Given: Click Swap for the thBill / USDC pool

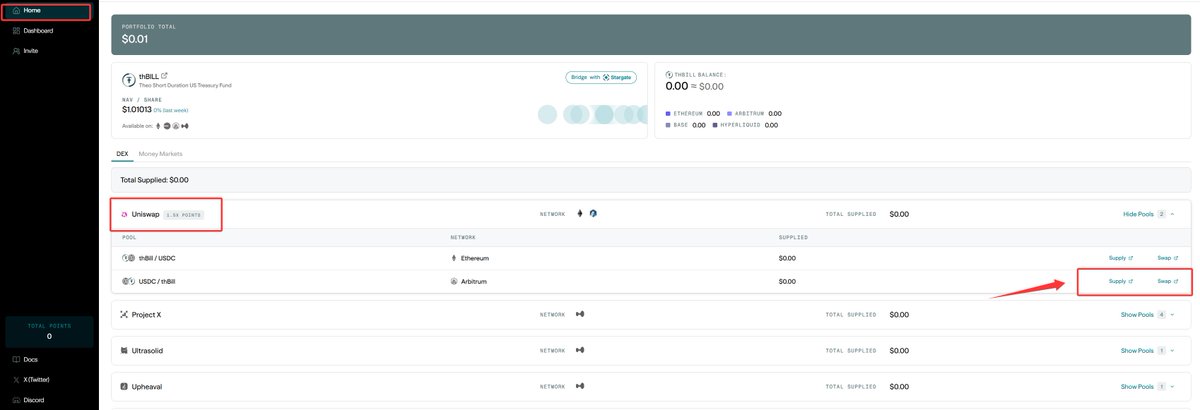Looking at the screenshot, I should [1167, 258].
